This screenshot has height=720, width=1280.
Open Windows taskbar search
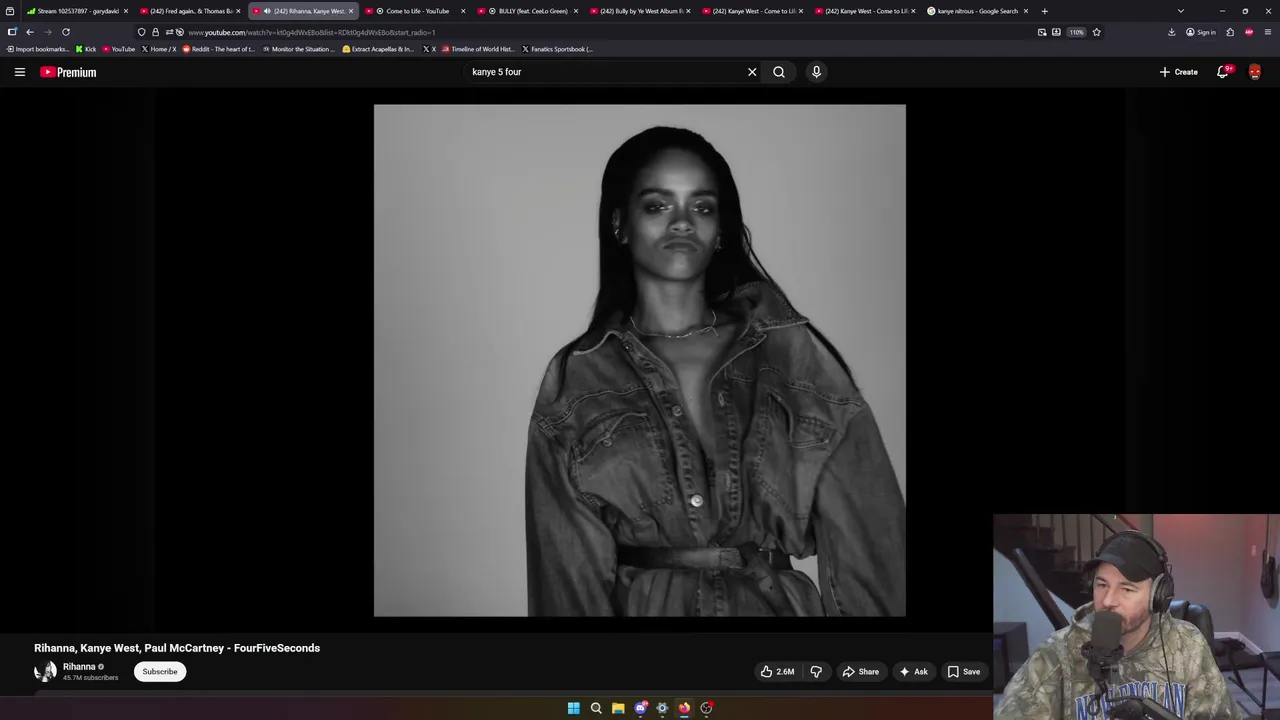tap(596, 708)
